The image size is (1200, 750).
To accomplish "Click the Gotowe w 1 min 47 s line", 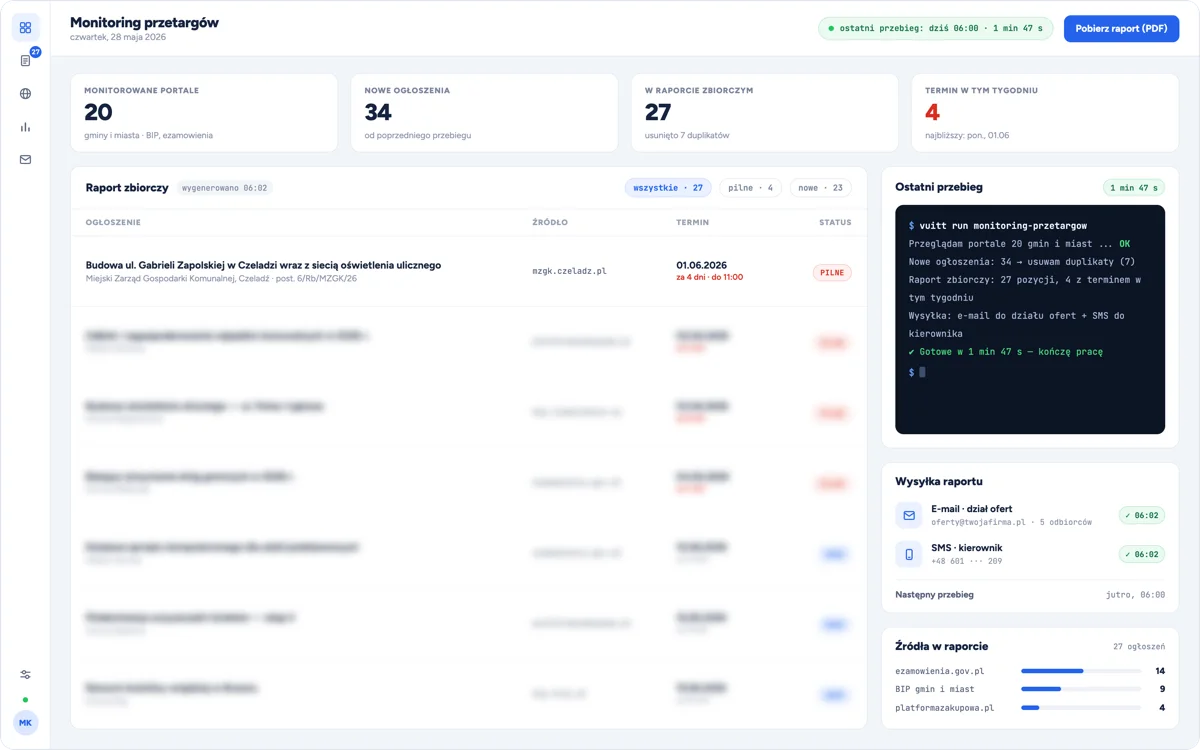I will (x=1006, y=352).
